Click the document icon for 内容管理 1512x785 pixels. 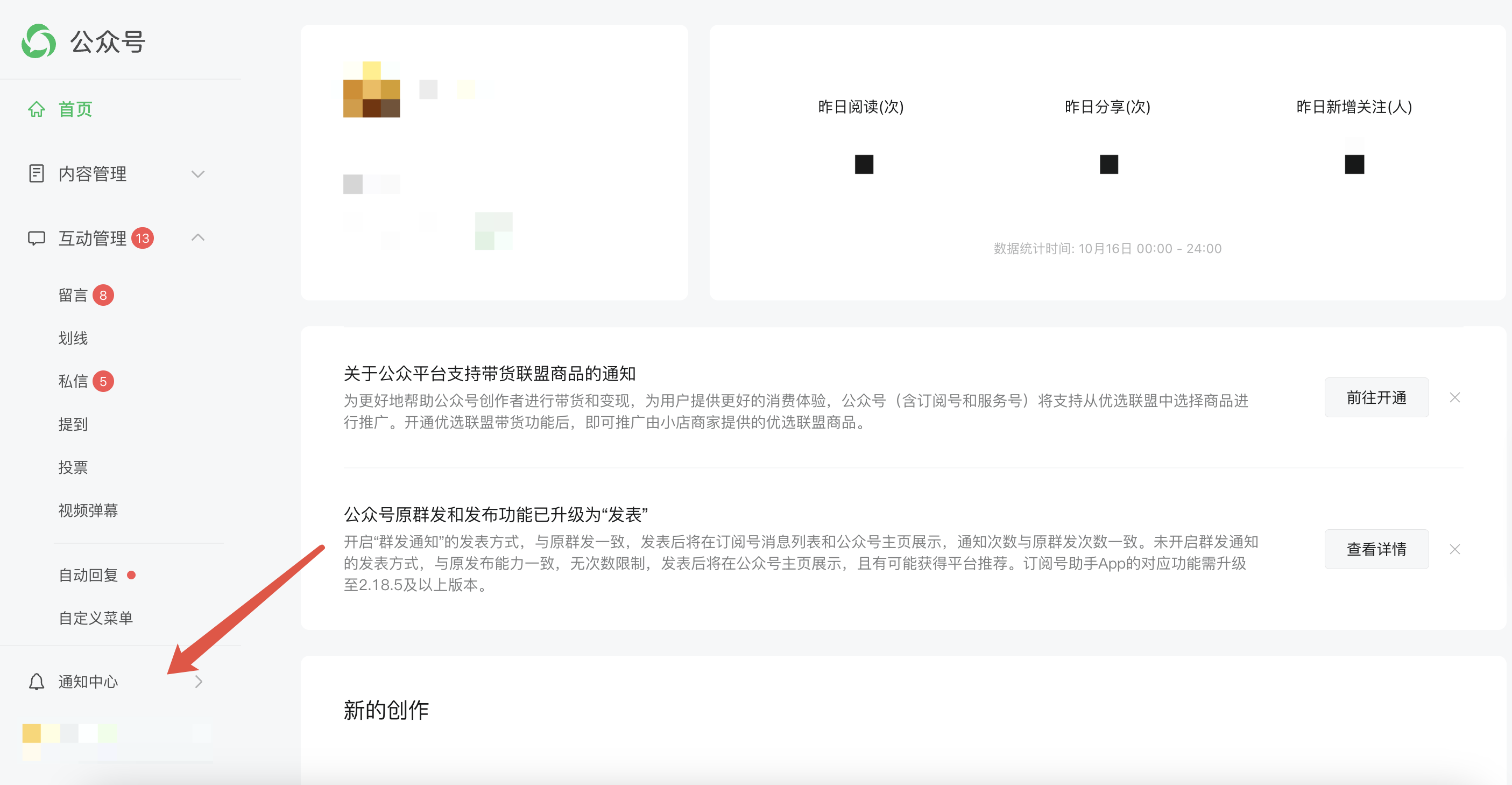(37, 174)
